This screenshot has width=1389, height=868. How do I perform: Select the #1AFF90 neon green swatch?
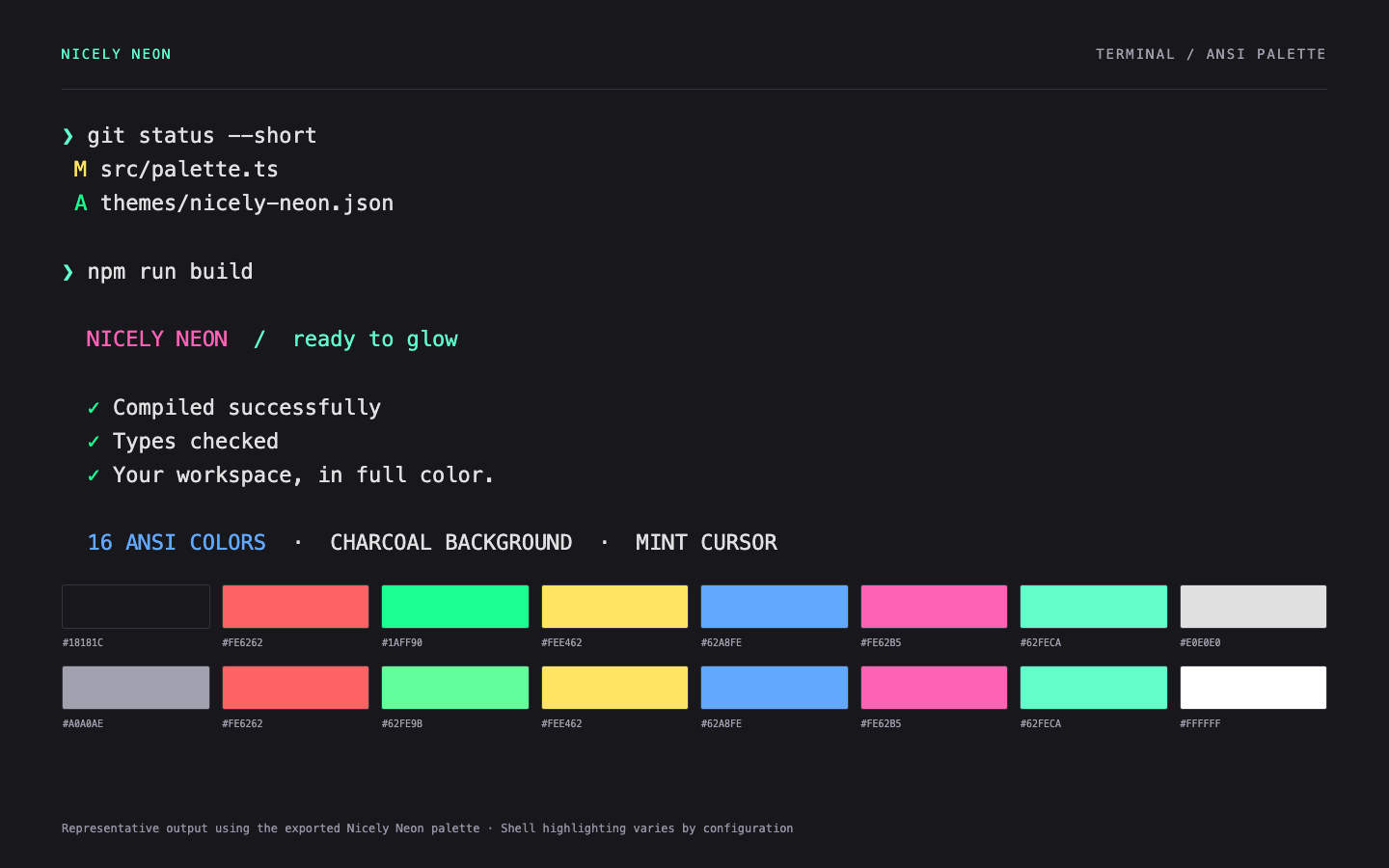pos(455,607)
